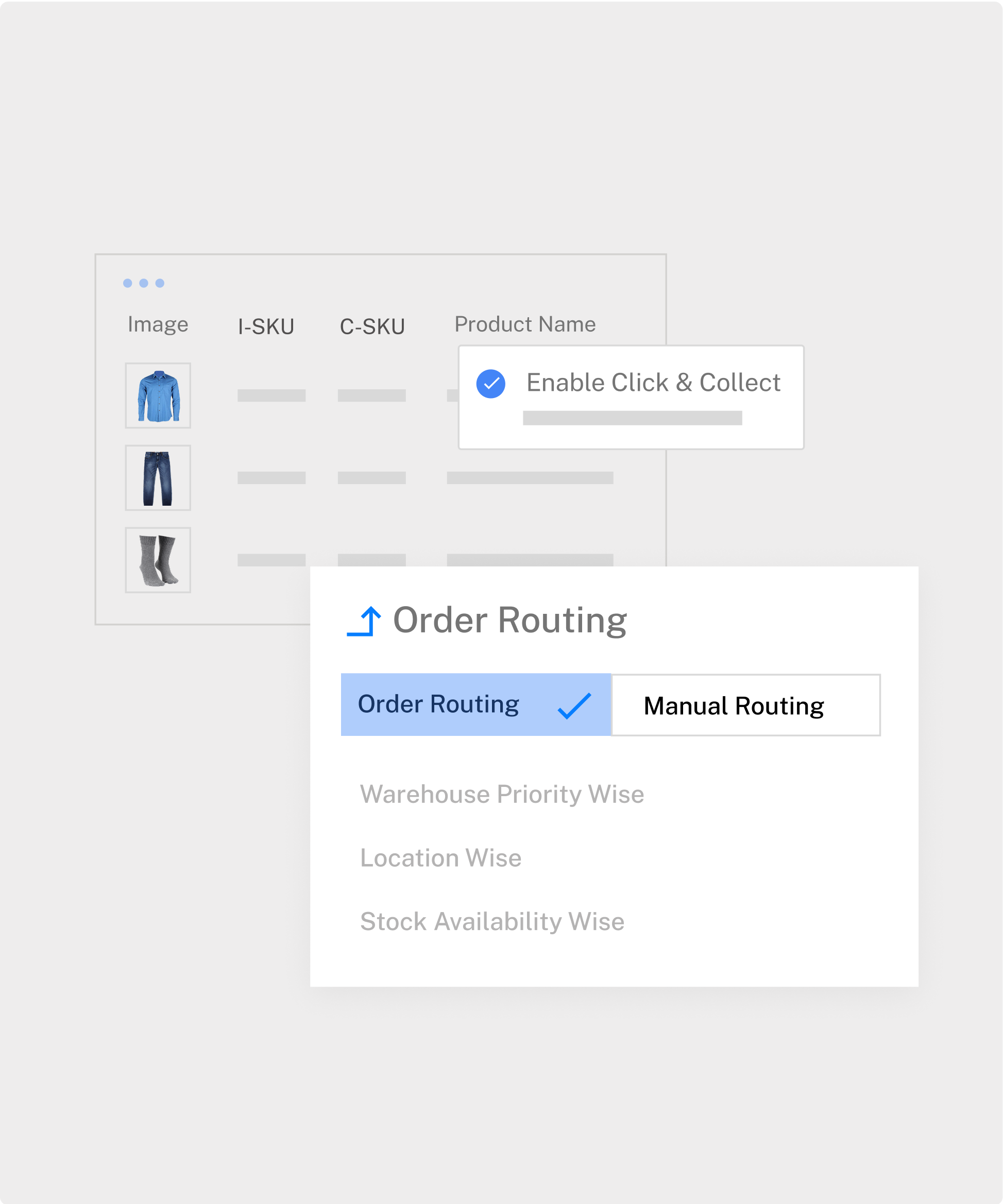The height and width of the screenshot is (1204, 1003).
Task: Click the three dots window menu
Action: (x=143, y=283)
